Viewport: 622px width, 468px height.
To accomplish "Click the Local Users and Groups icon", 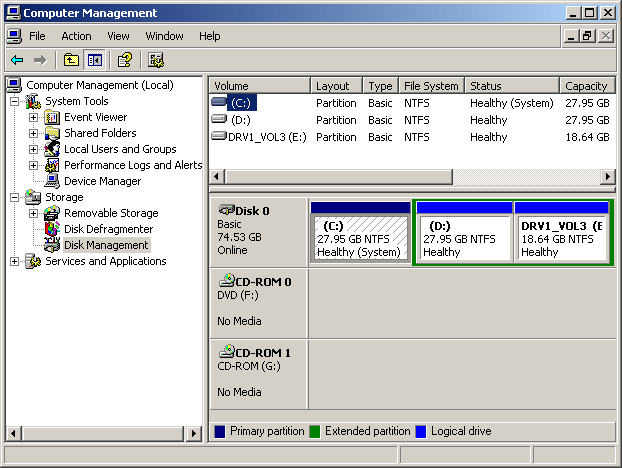I will [x=52, y=149].
